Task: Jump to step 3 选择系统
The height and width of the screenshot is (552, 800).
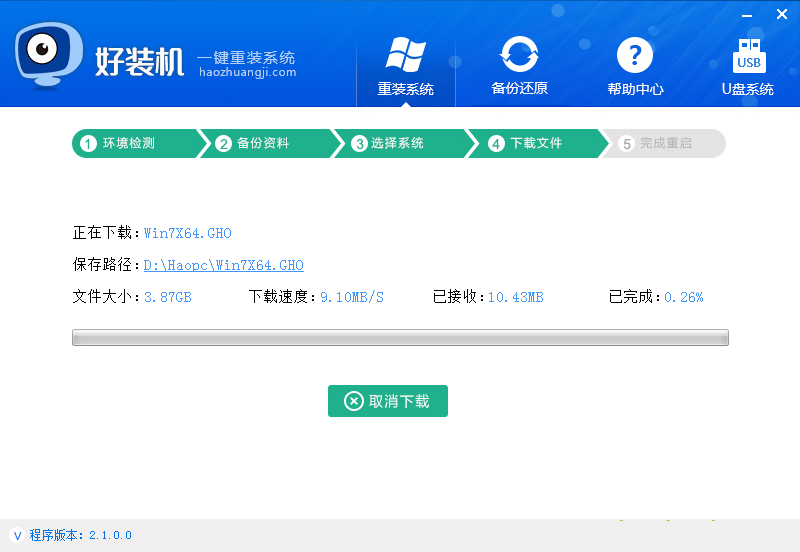Action: click(x=398, y=143)
